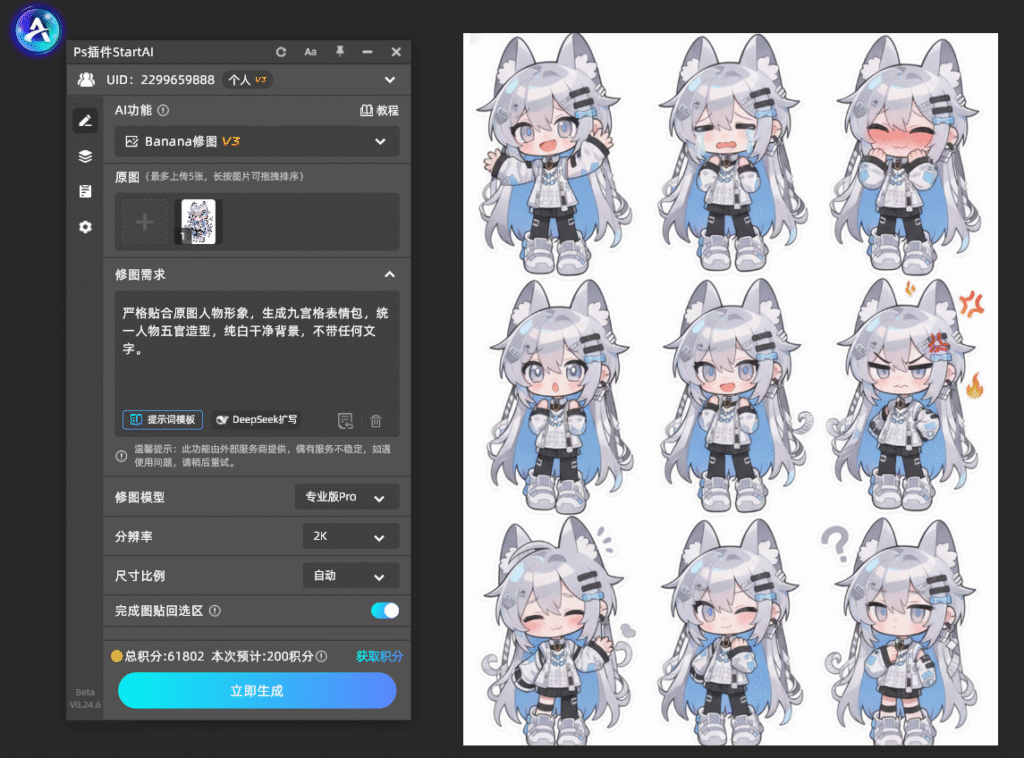1024x758 pixels.
Task: Close the Ps插件StartAI panel
Action: tap(396, 52)
